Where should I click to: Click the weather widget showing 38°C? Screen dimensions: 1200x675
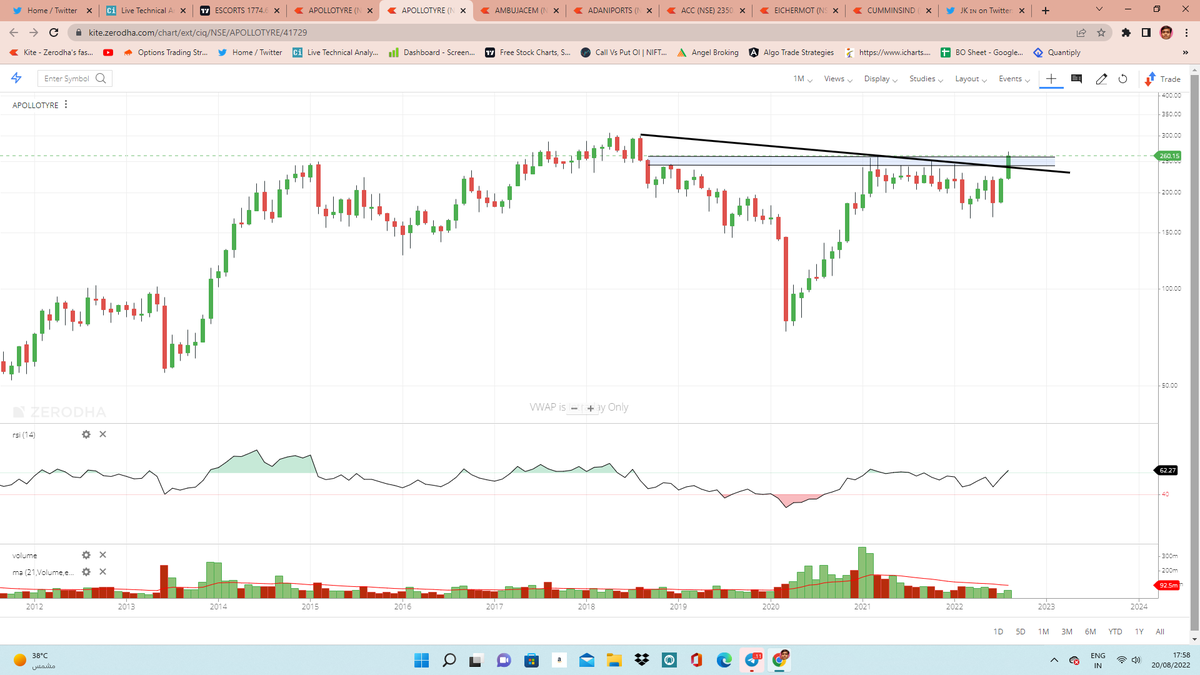(35, 659)
